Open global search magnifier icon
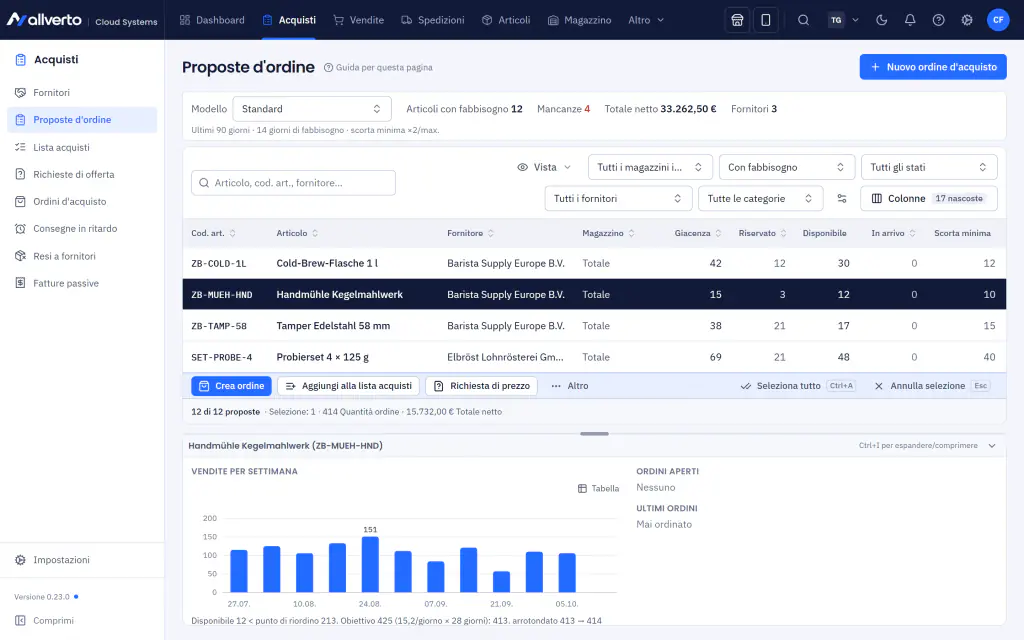 (803, 20)
